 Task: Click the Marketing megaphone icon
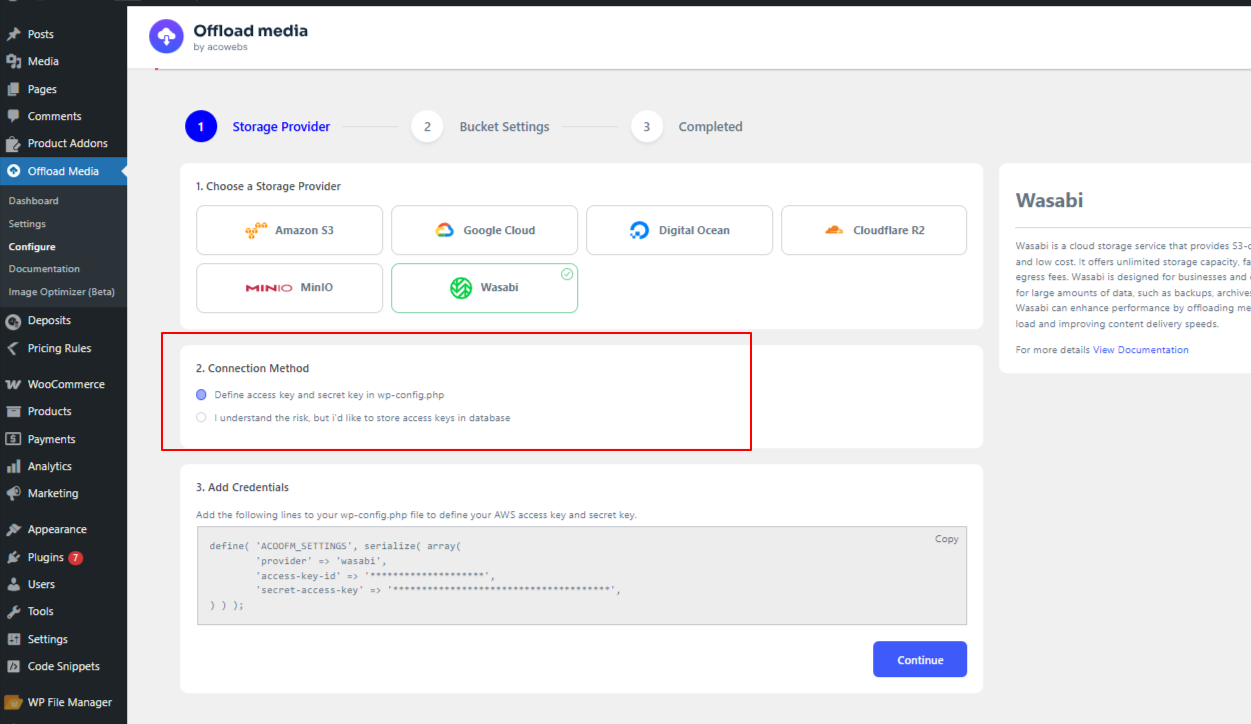pos(13,493)
